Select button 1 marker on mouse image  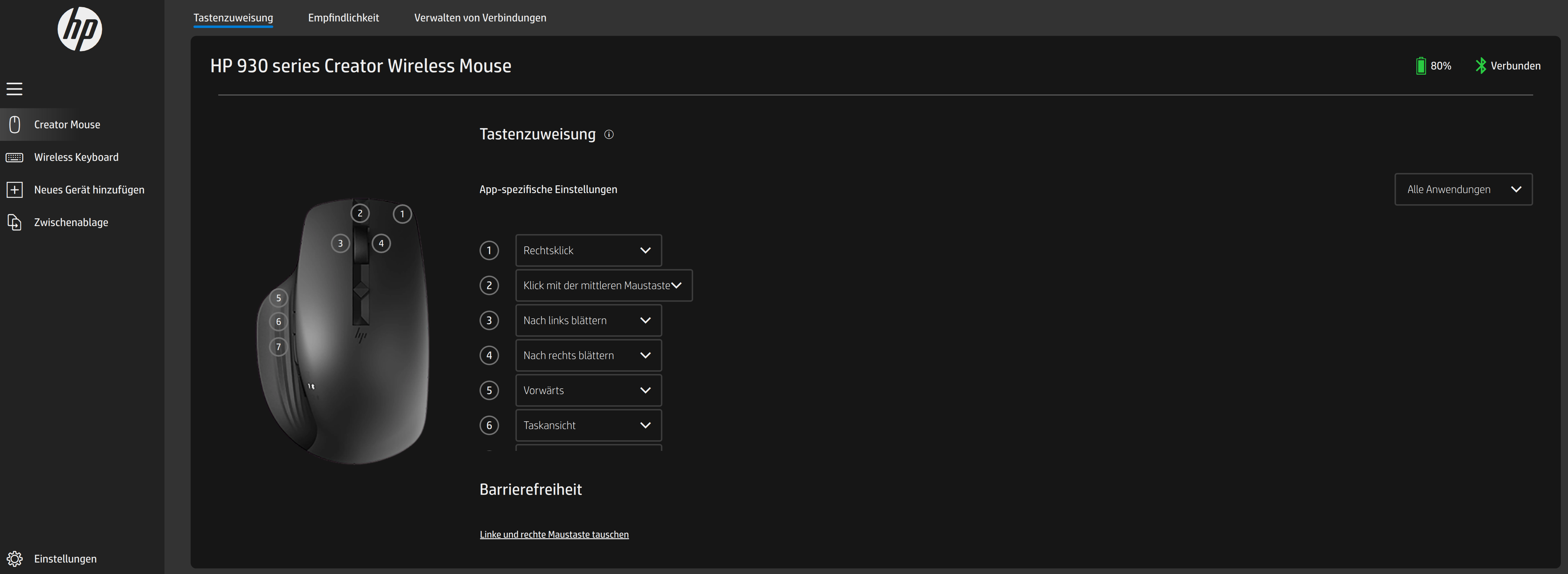[x=402, y=214]
